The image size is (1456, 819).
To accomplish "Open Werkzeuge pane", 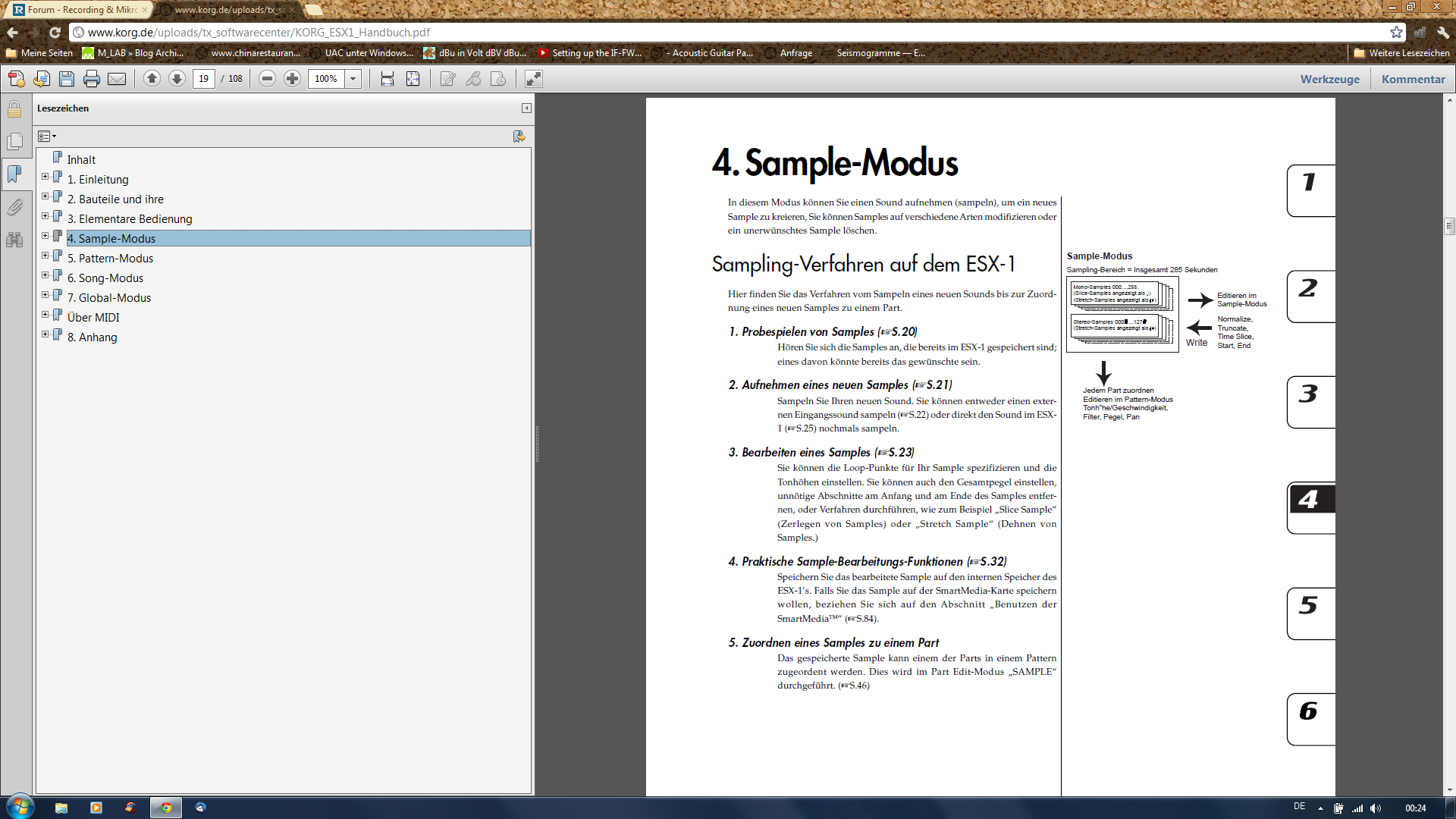I will coord(1329,79).
